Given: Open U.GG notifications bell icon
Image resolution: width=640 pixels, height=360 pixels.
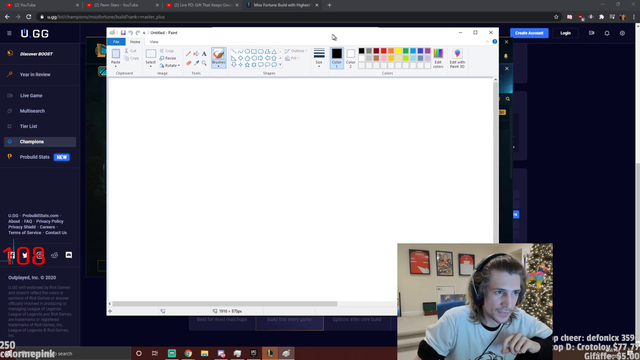Looking at the screenshot, I should [x=607, y=33].
